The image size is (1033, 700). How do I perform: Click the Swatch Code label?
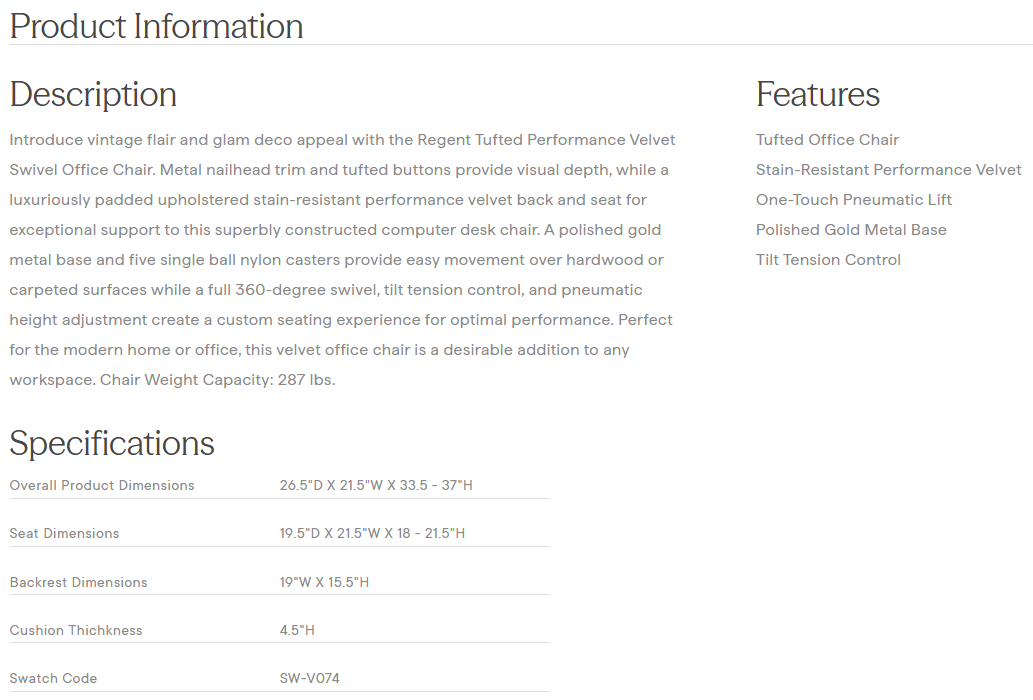pyautogui.click(x=53, y=678)
